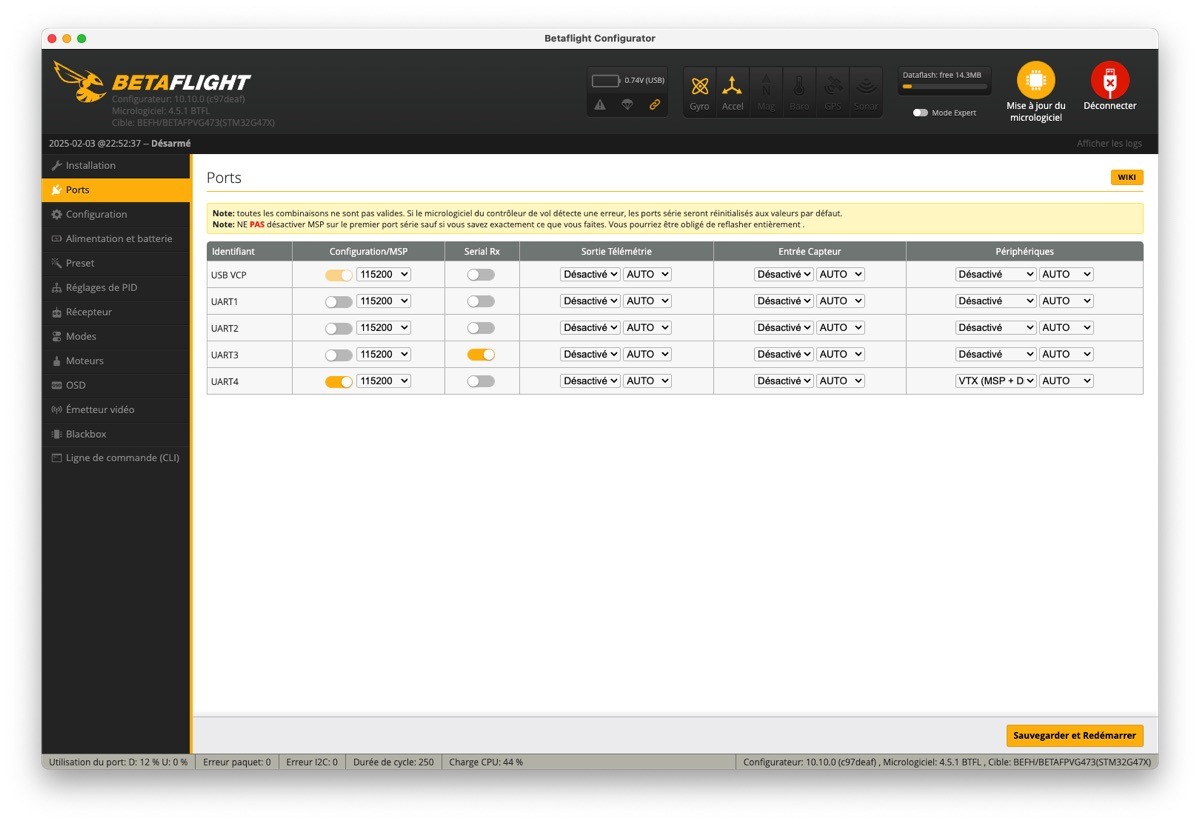Open UART4 Périphériques VTX (MSP + D dropdown
1200x824 pixels.
pos(996,381)
